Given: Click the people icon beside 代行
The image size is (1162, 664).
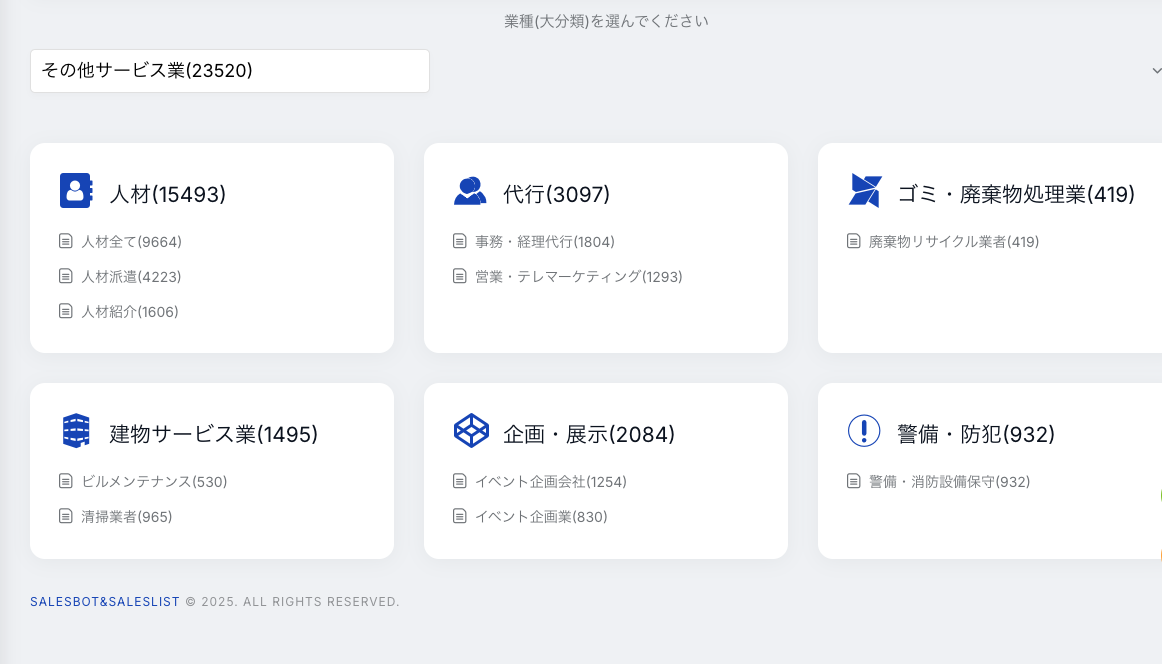Looking at the screenshot, I should (x=469, y=191).
